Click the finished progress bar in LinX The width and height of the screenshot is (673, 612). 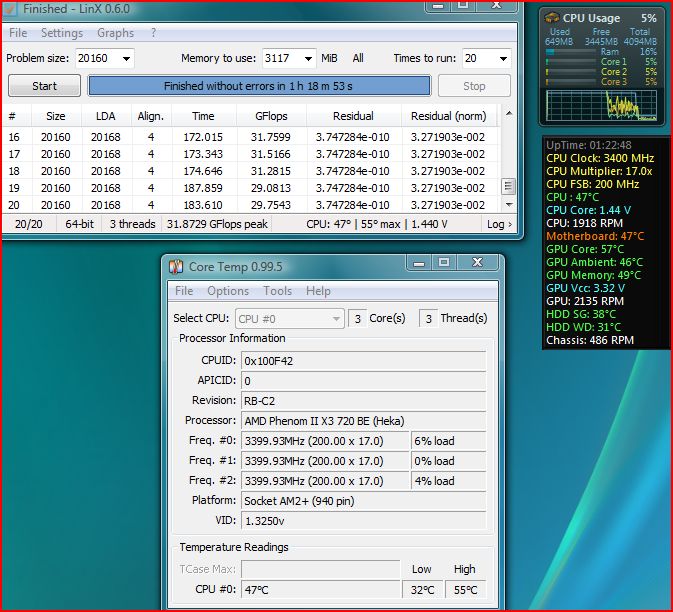tap(259, 86)
